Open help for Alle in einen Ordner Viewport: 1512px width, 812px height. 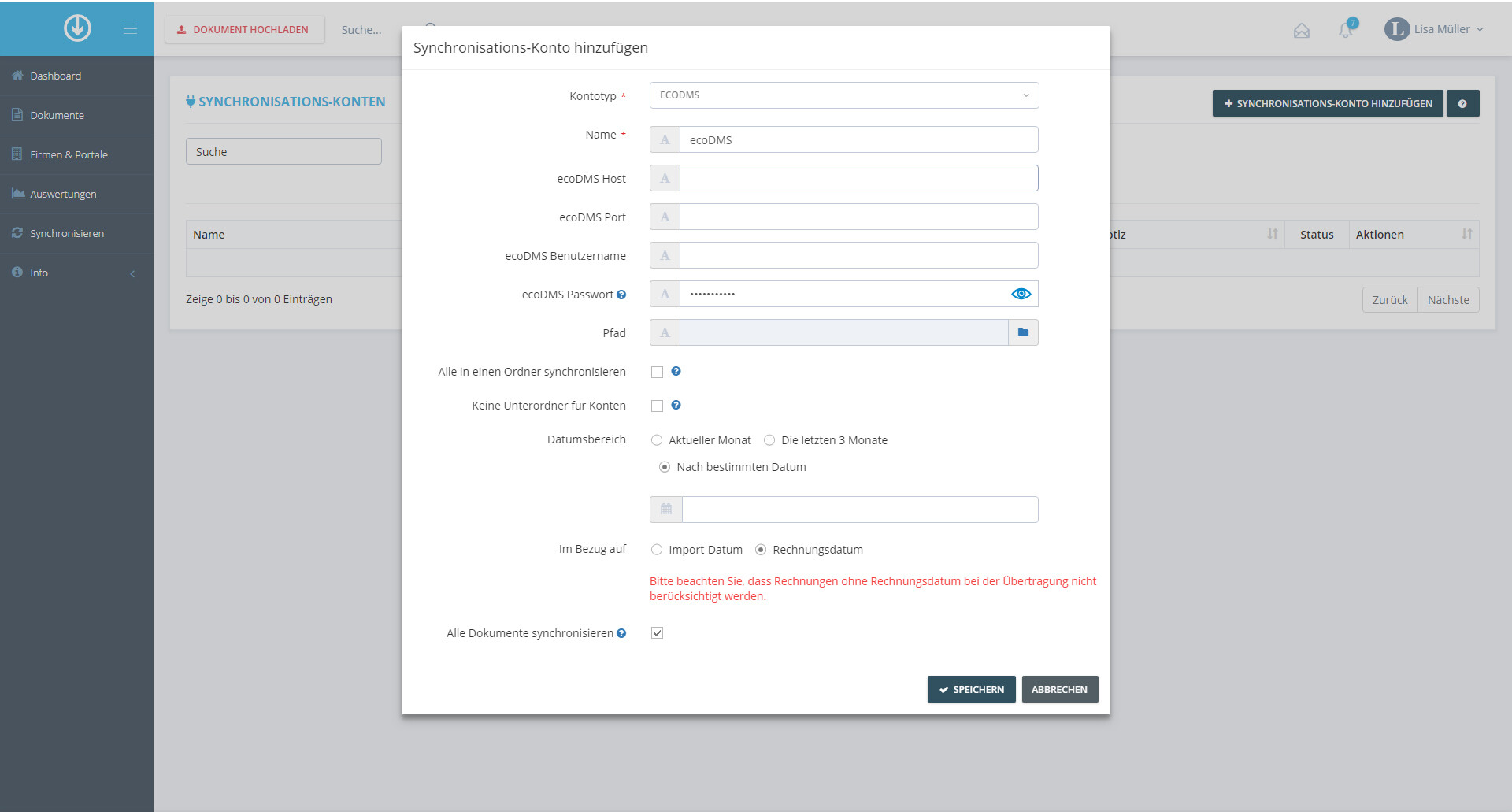click(x=676, y=371)
